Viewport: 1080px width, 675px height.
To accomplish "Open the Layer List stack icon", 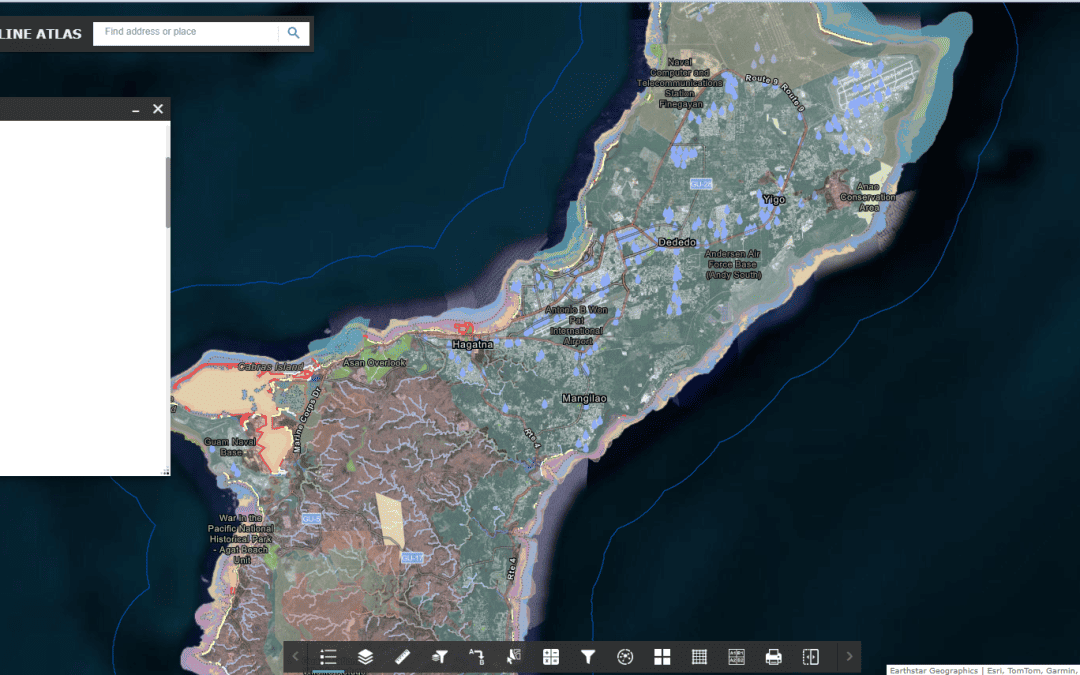I will click(x=365, y=657).
